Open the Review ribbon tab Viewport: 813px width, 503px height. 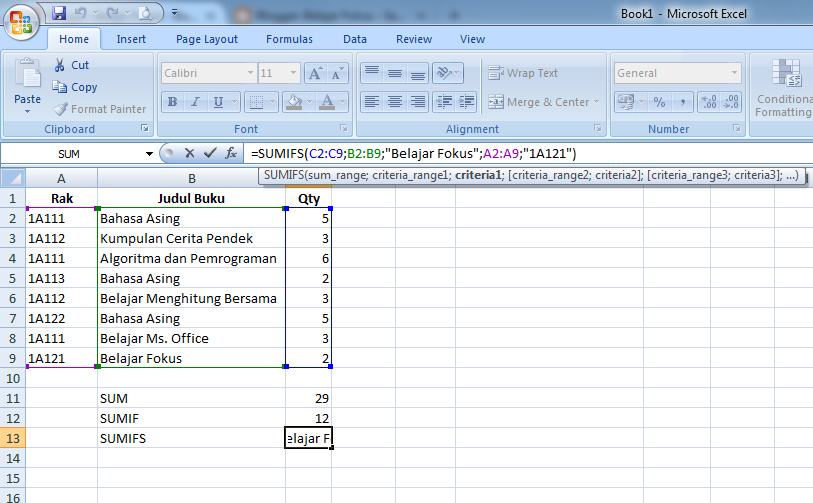pos(414,39)
